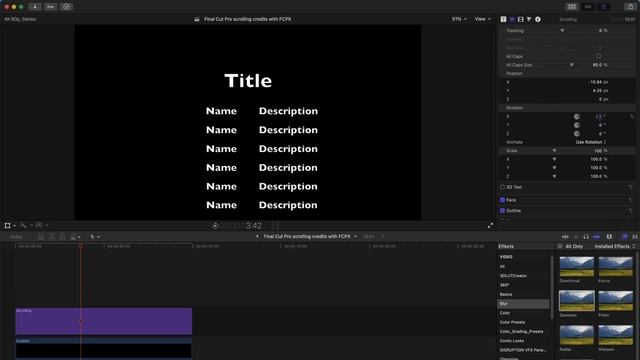This screenshot has width=640, height=360.
Task: Click the Rotation X value field
Action: pos(599,117)
